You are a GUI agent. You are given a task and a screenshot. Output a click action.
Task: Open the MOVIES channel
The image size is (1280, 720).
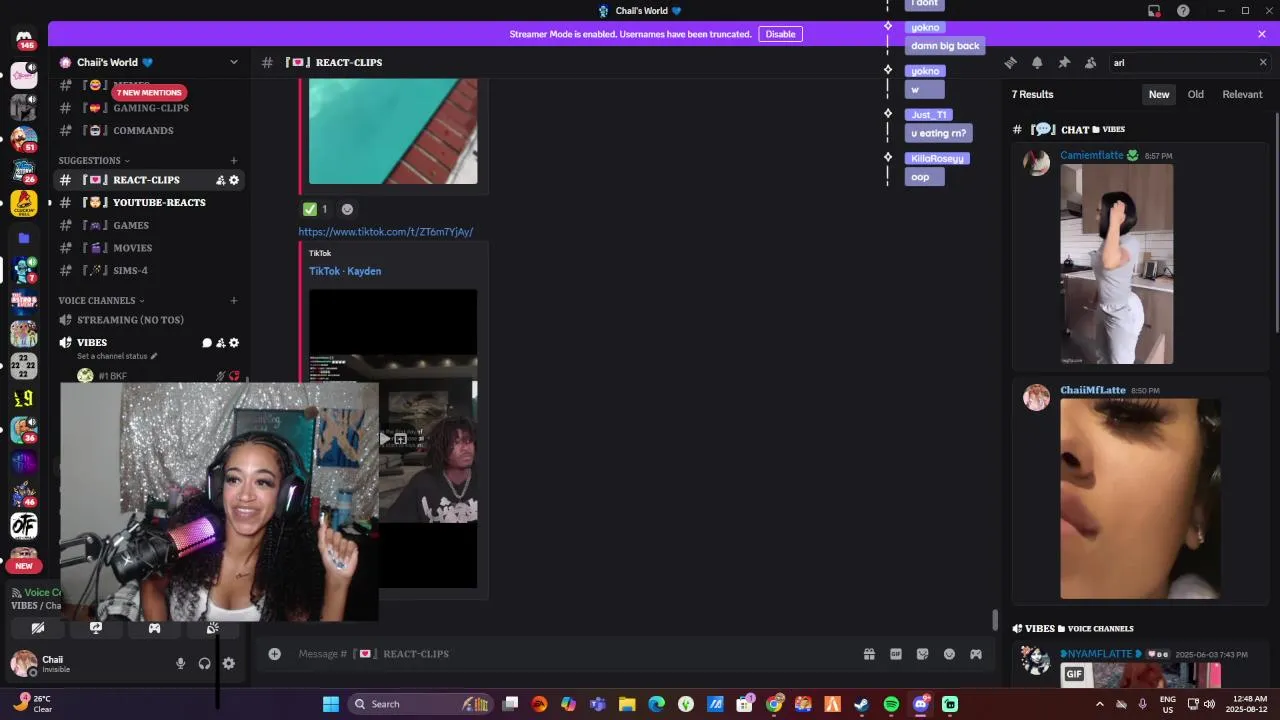150,248
